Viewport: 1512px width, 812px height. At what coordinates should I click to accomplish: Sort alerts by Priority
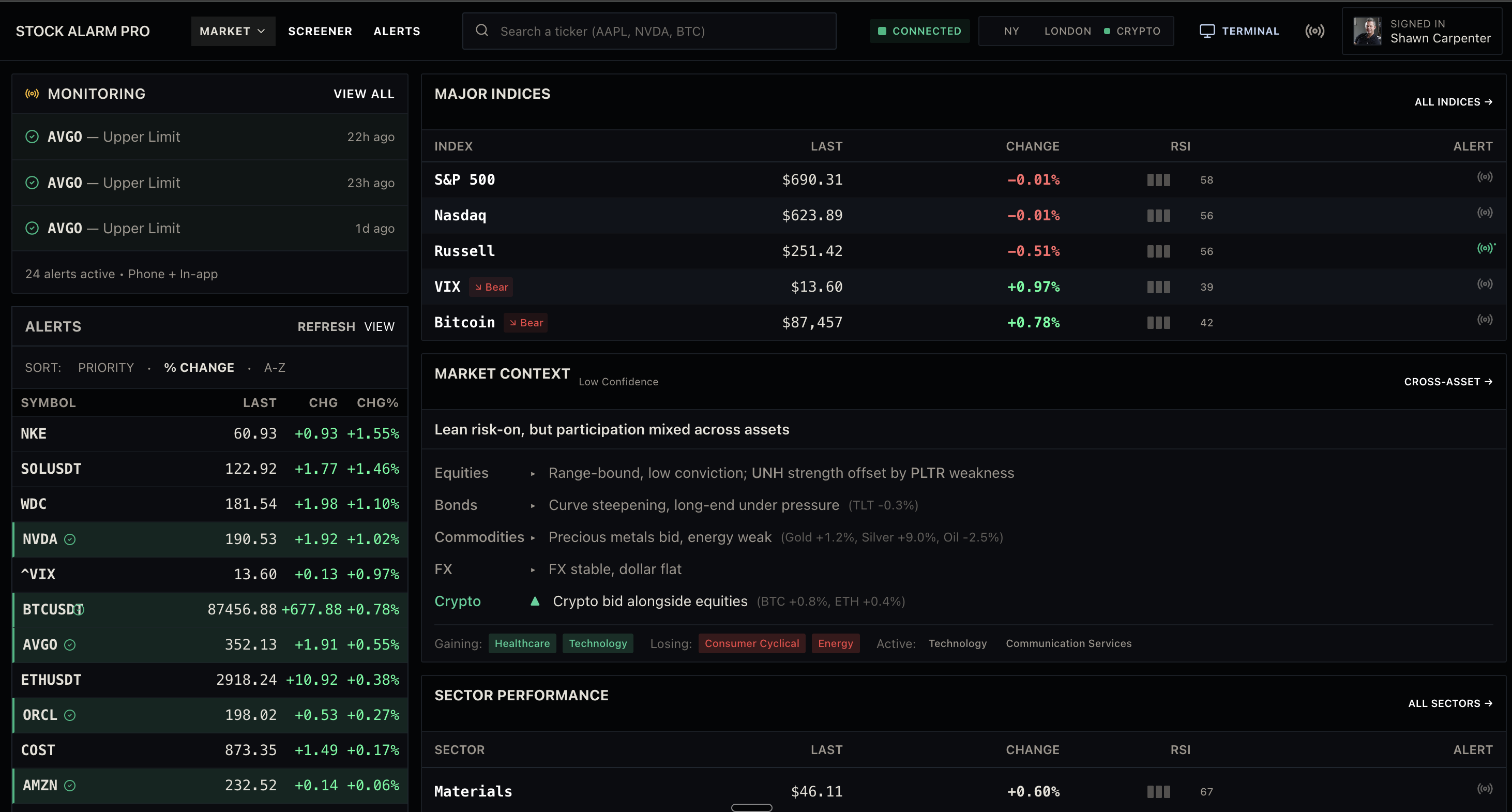(106, 368)
